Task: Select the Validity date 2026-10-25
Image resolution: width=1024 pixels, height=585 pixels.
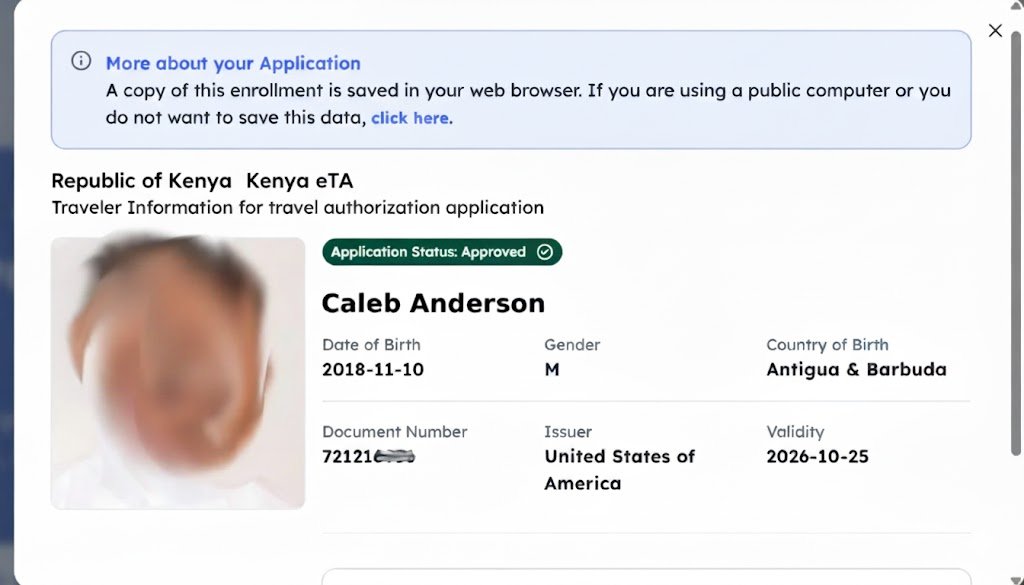Action: pos(816,457)
